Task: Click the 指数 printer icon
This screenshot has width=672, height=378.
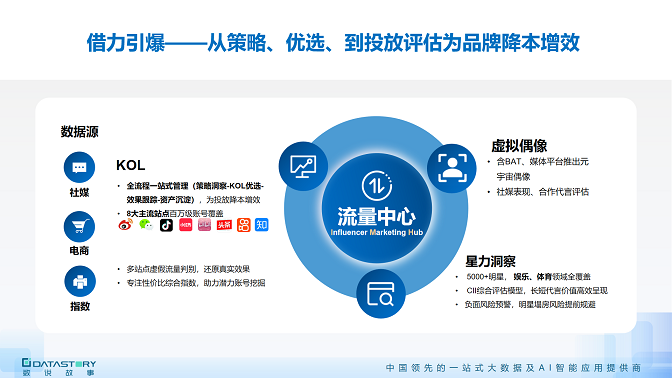Action: tap(80, 282)
